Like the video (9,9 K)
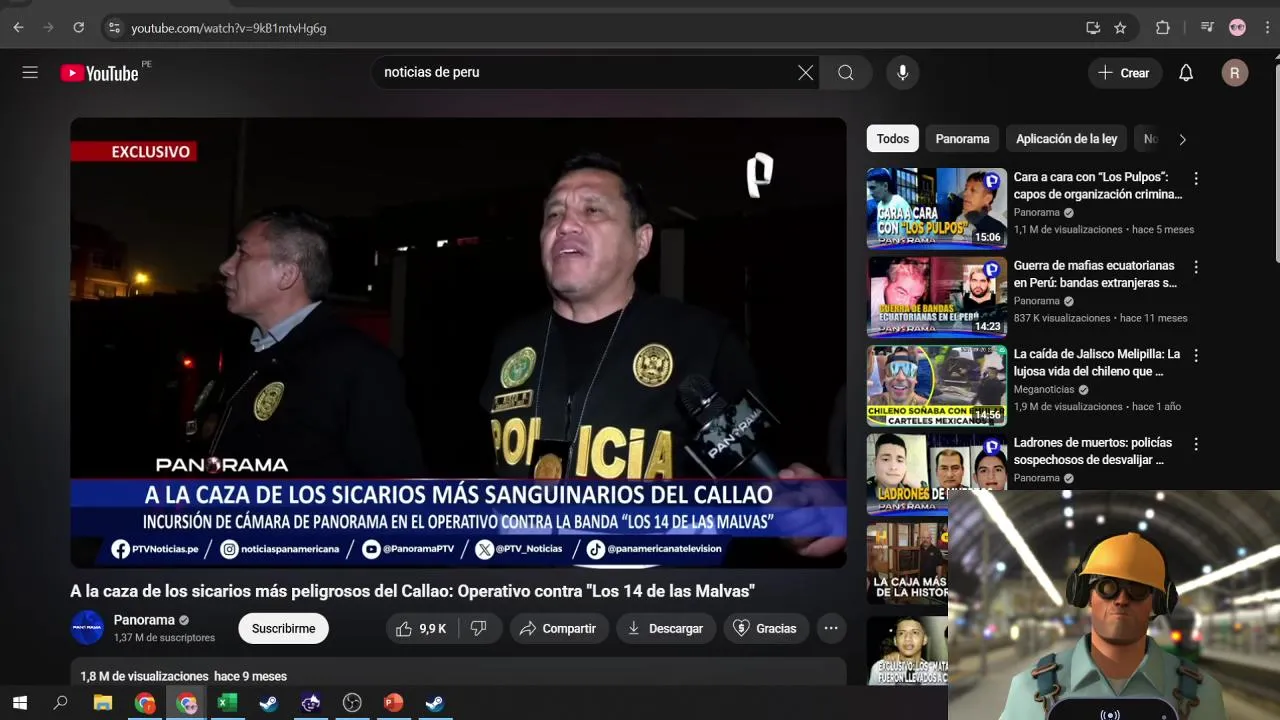 coord(421,629)
